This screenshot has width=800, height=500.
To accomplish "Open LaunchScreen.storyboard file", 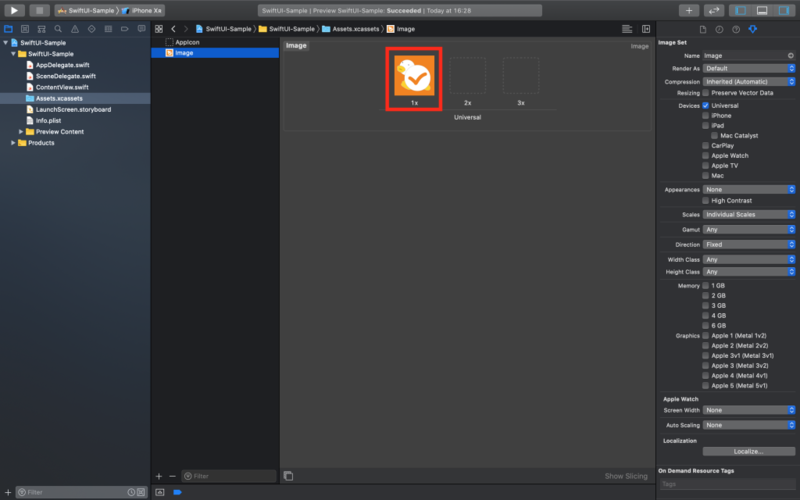I will [x=73, y=110].
